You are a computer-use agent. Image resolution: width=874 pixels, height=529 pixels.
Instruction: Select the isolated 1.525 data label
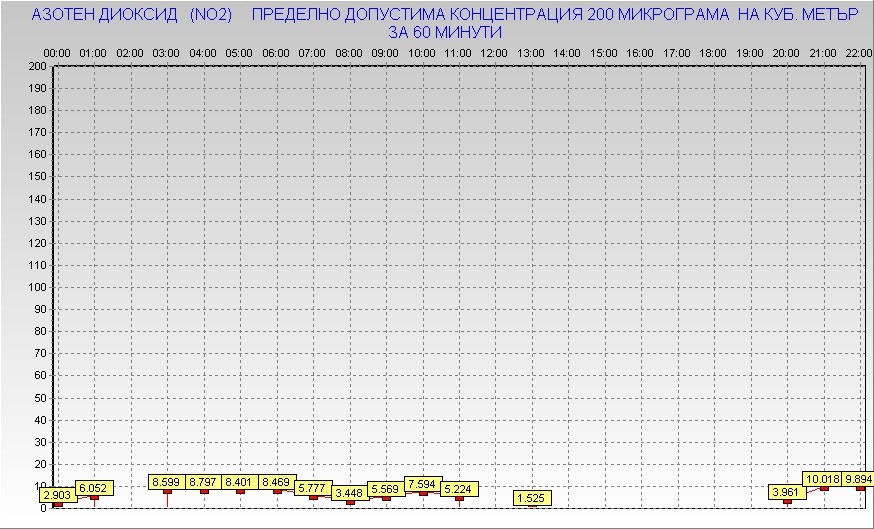click(533, 497)
